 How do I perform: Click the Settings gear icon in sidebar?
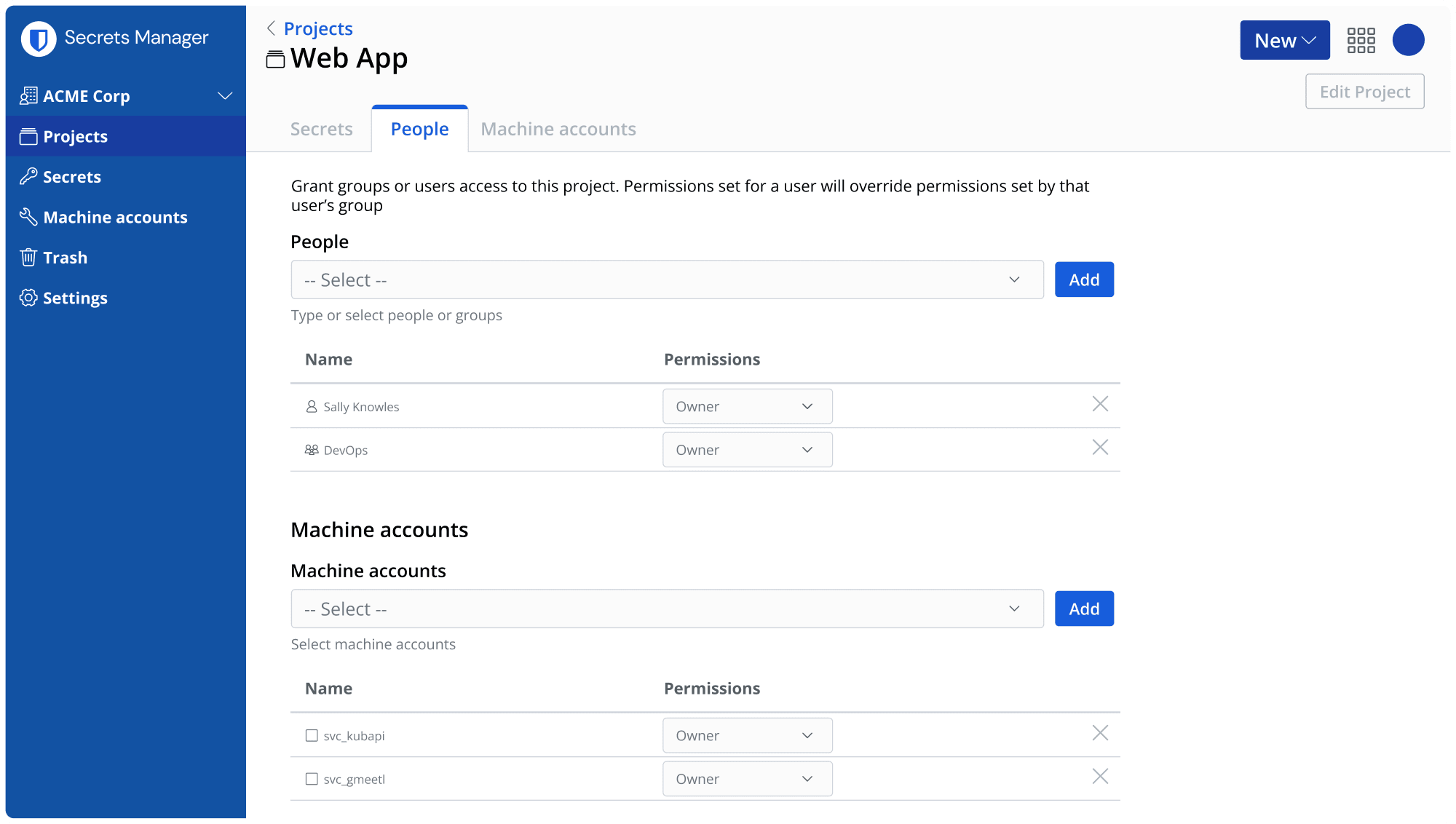click(27, 297)
